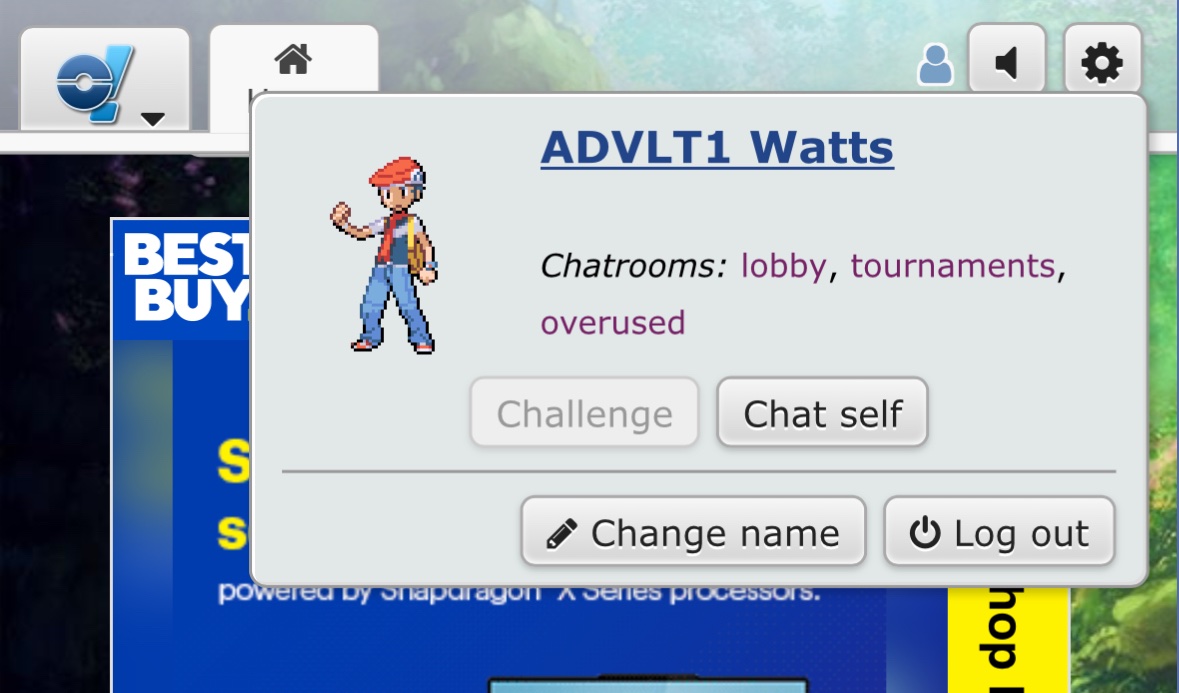The height and width of the screenshot is (693, 1179).
Task: Go to the tournaments chatroom
Action: coord(953,266)
